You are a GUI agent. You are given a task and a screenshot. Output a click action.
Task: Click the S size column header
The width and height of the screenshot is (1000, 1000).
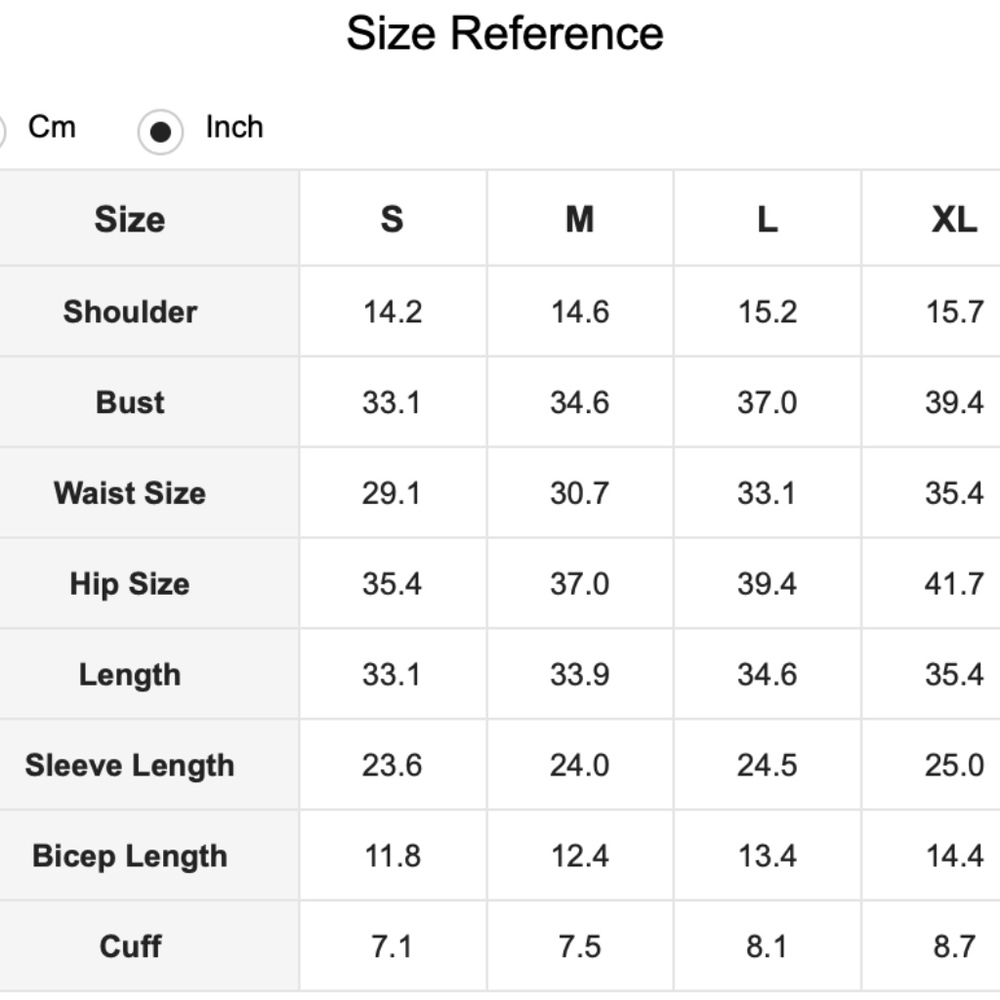coord(392,219)
